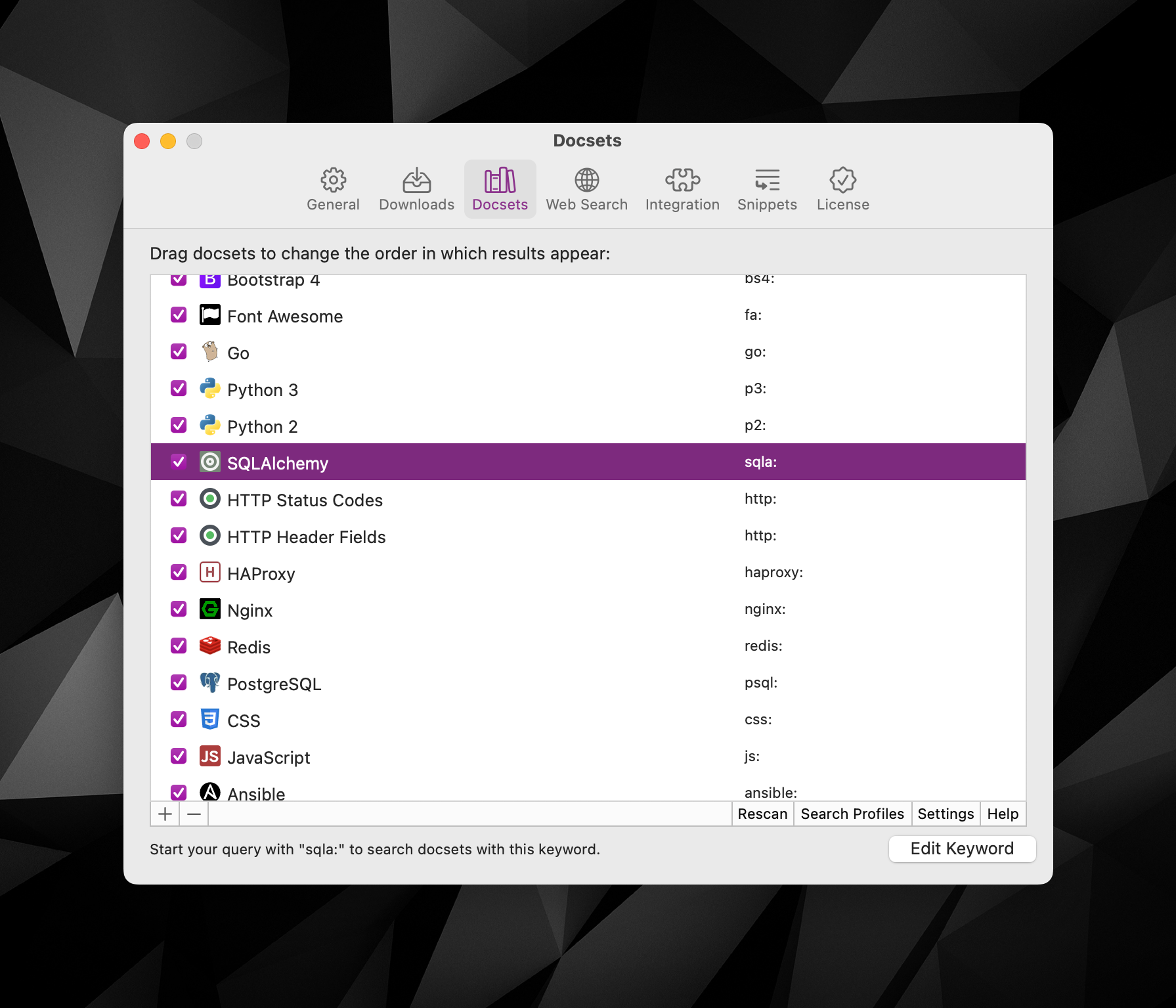Click the Rescan button
Viewport: 1176px width, 1008px height.
tap(762, 814)
